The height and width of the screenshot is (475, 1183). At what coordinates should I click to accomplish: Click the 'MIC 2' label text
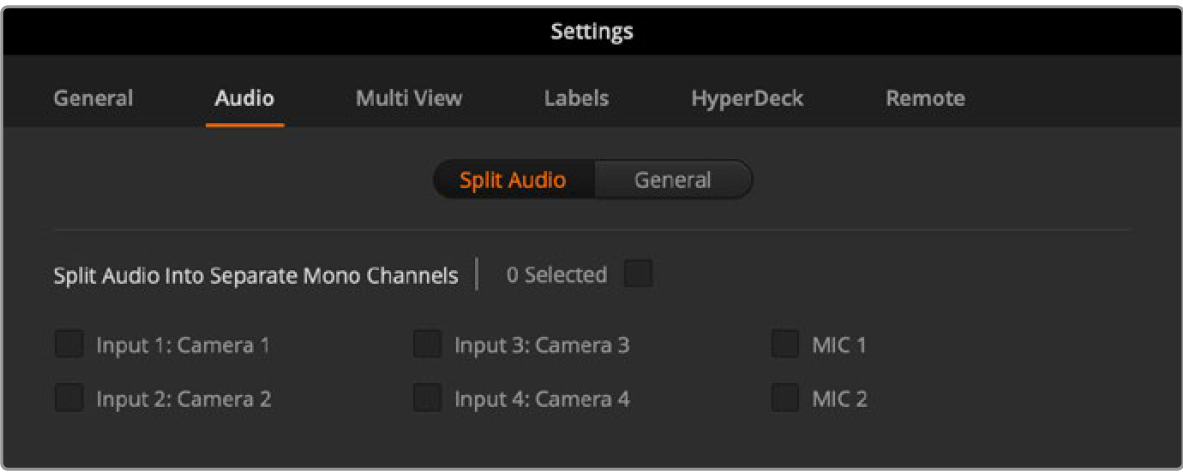(839, 400)
